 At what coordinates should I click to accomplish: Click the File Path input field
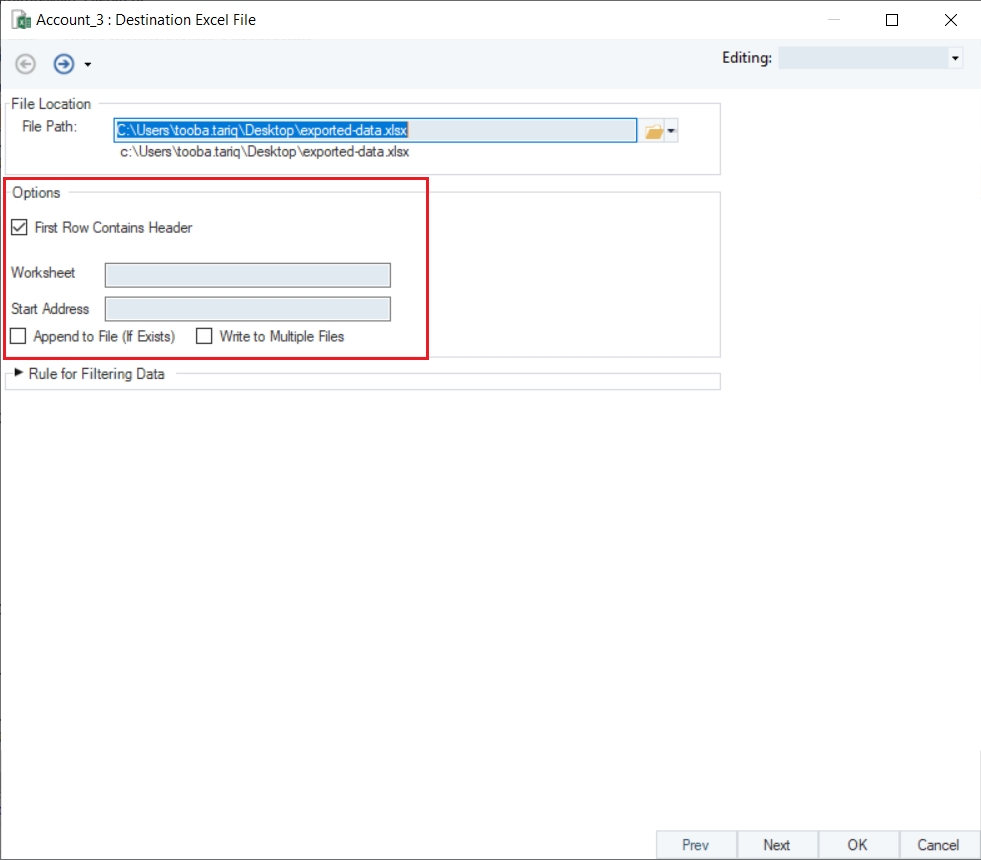pyautogui.click(x=375, y=130)
